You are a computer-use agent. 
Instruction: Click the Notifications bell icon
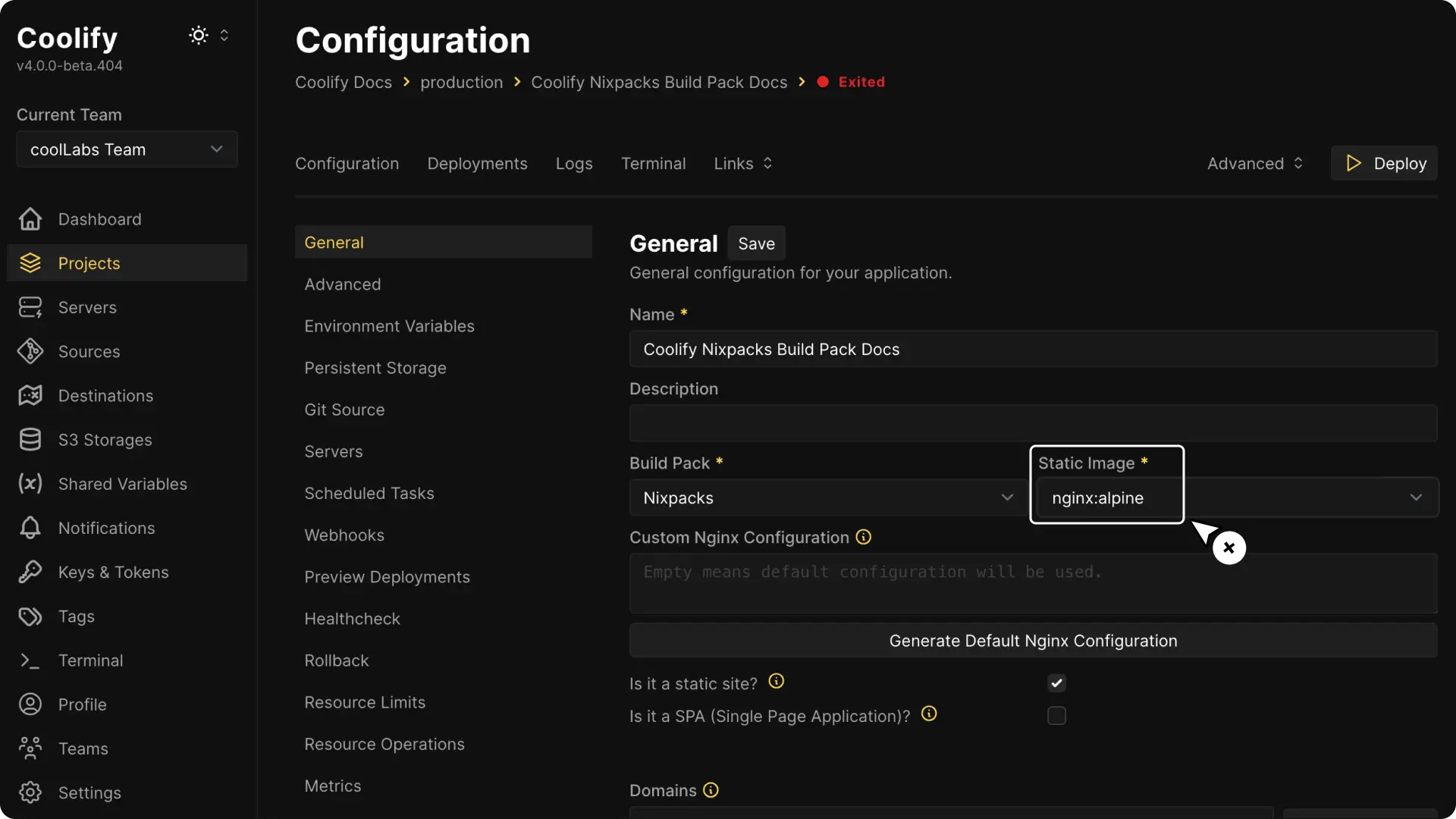coord(30,528)
